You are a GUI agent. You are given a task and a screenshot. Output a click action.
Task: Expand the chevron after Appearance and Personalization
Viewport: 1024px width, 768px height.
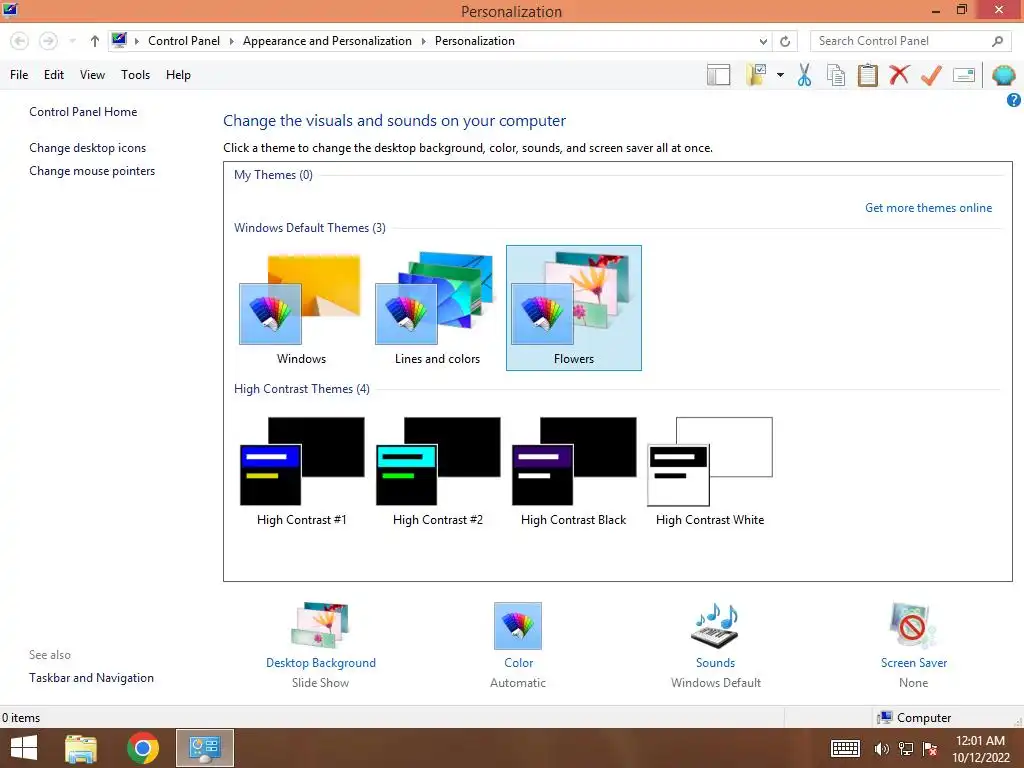pos(423,41)
